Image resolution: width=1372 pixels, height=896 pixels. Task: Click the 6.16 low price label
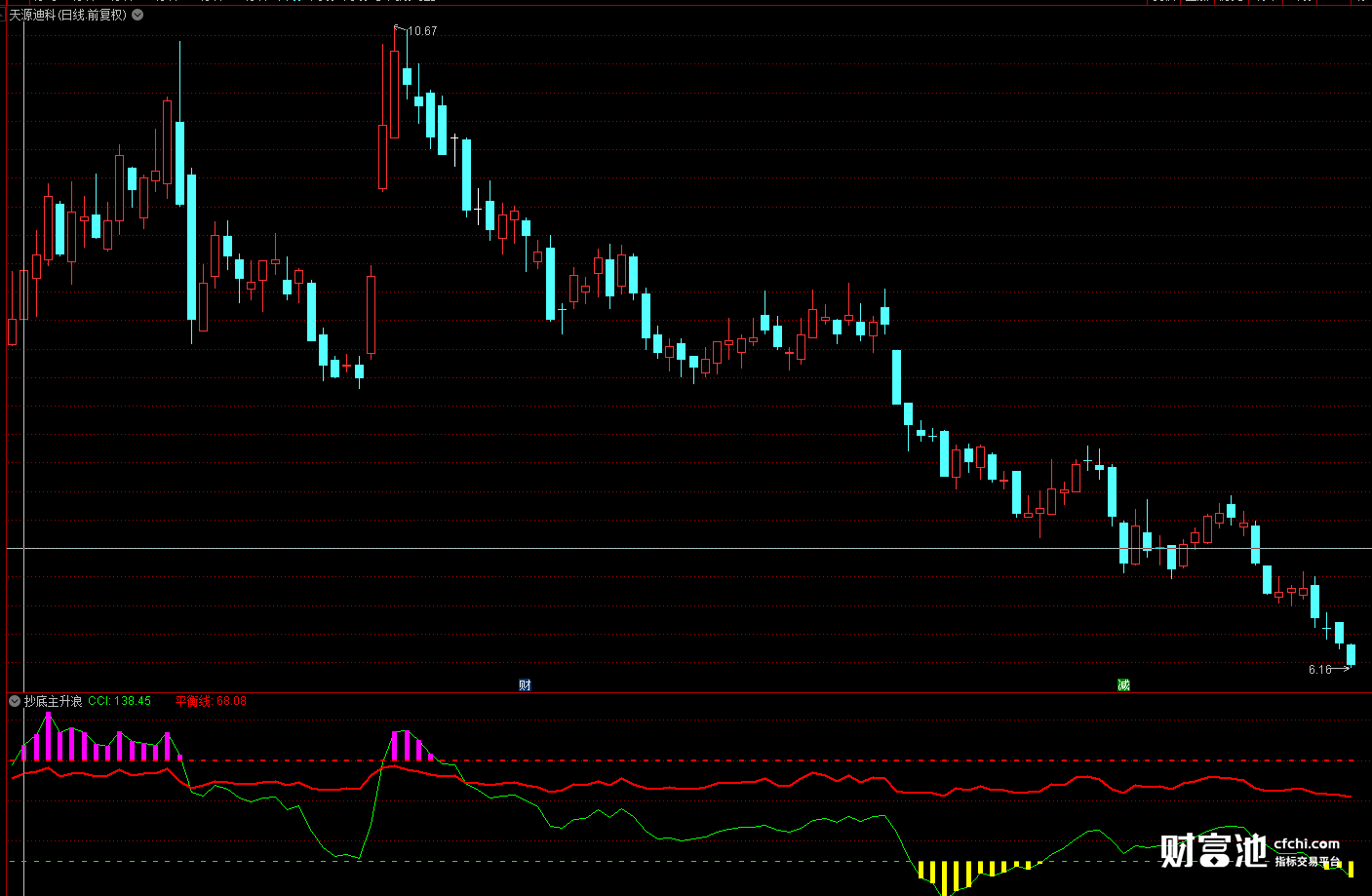point(1319,670)
